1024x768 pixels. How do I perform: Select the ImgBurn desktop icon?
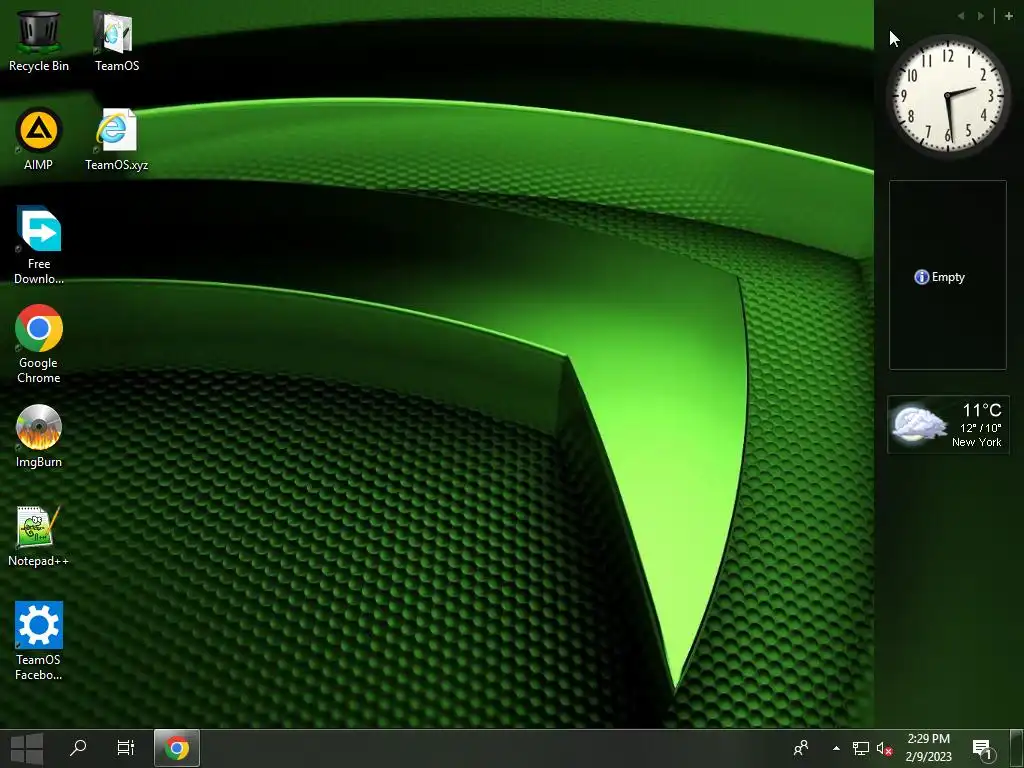tap(39, 436)
